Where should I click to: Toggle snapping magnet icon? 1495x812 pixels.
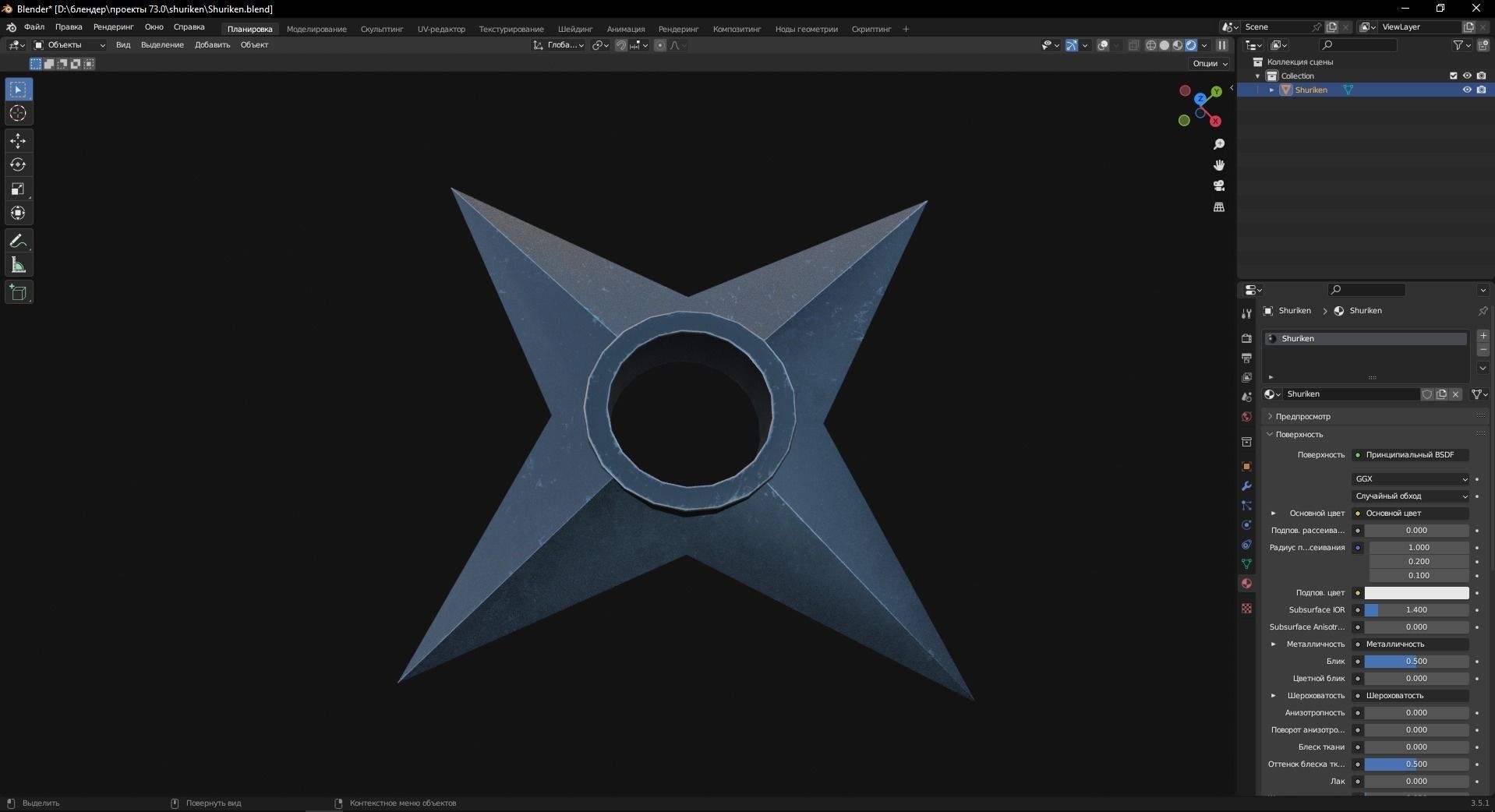click(621, 45)
